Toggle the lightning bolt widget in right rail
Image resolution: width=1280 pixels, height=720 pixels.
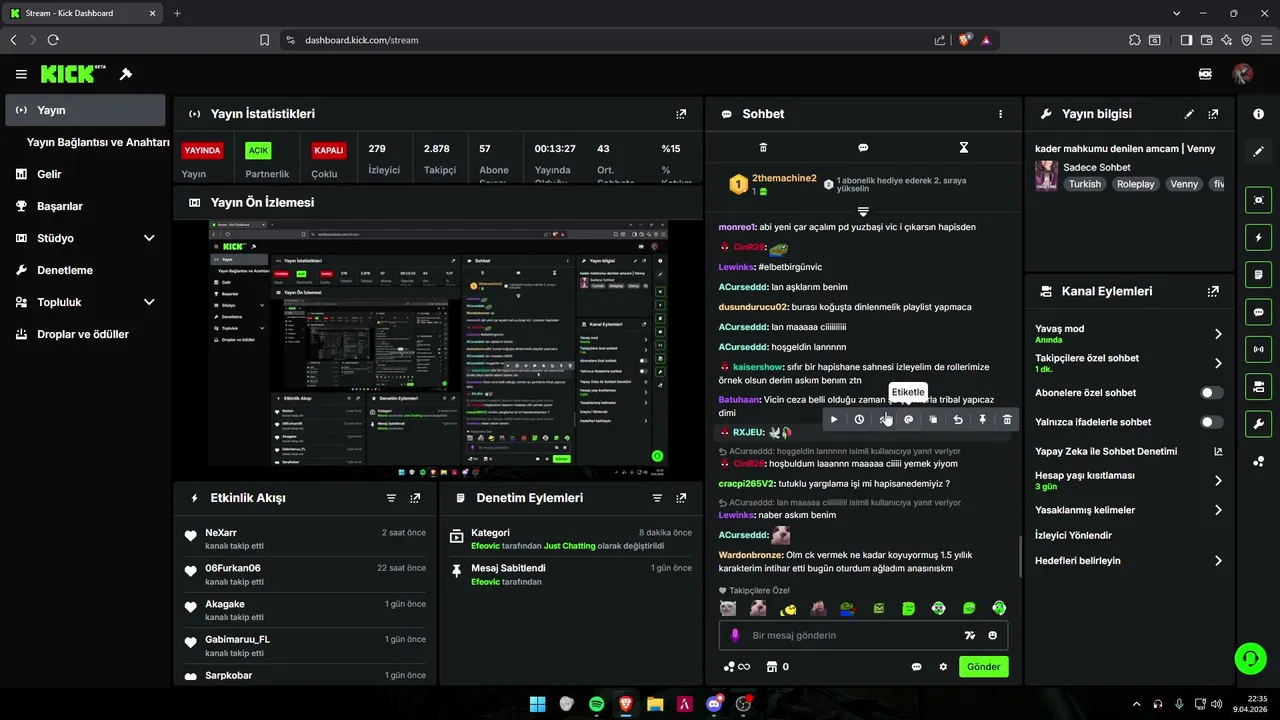tap(1258, 237)
